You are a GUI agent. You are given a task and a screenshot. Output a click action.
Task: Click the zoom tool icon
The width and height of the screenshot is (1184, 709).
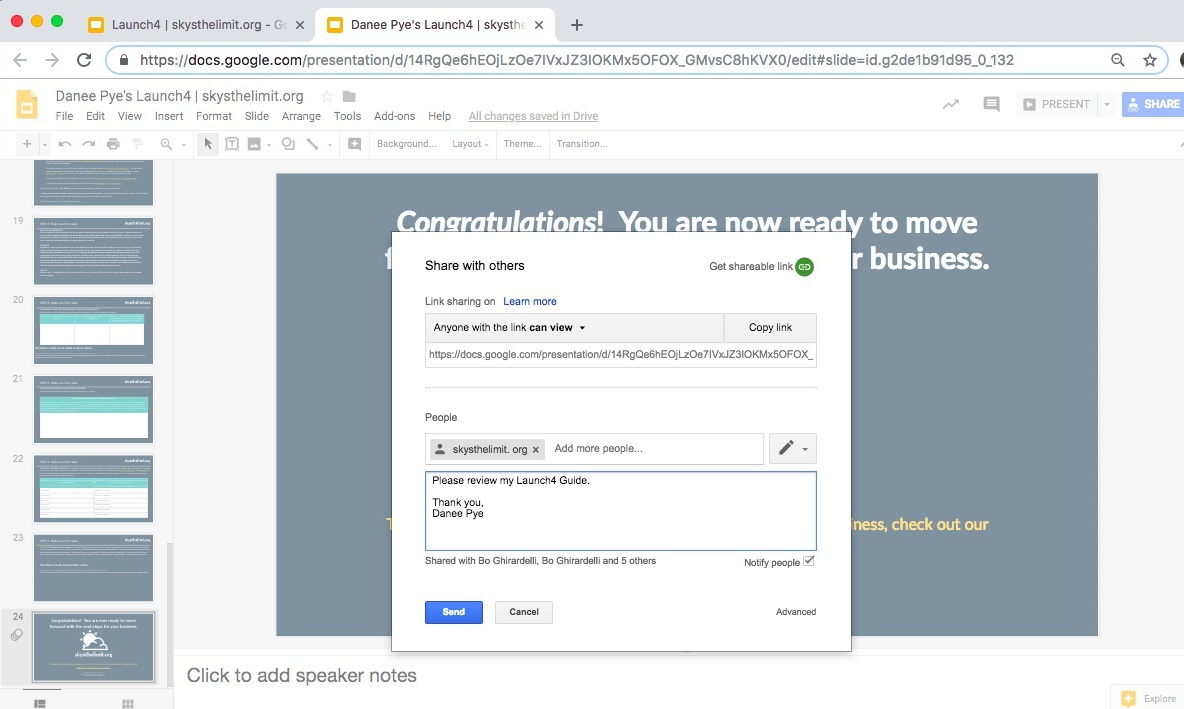point(166,143)
